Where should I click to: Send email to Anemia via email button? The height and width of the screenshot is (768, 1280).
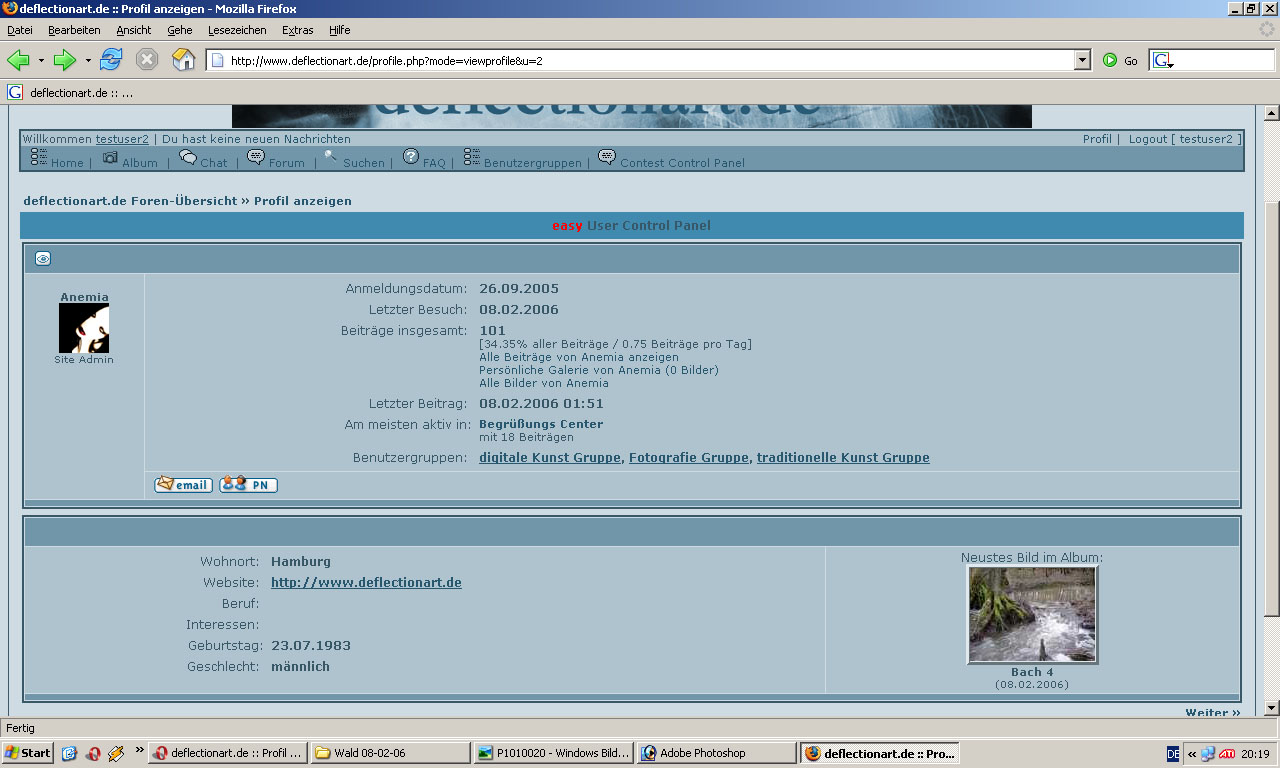(x=183, y=485)
